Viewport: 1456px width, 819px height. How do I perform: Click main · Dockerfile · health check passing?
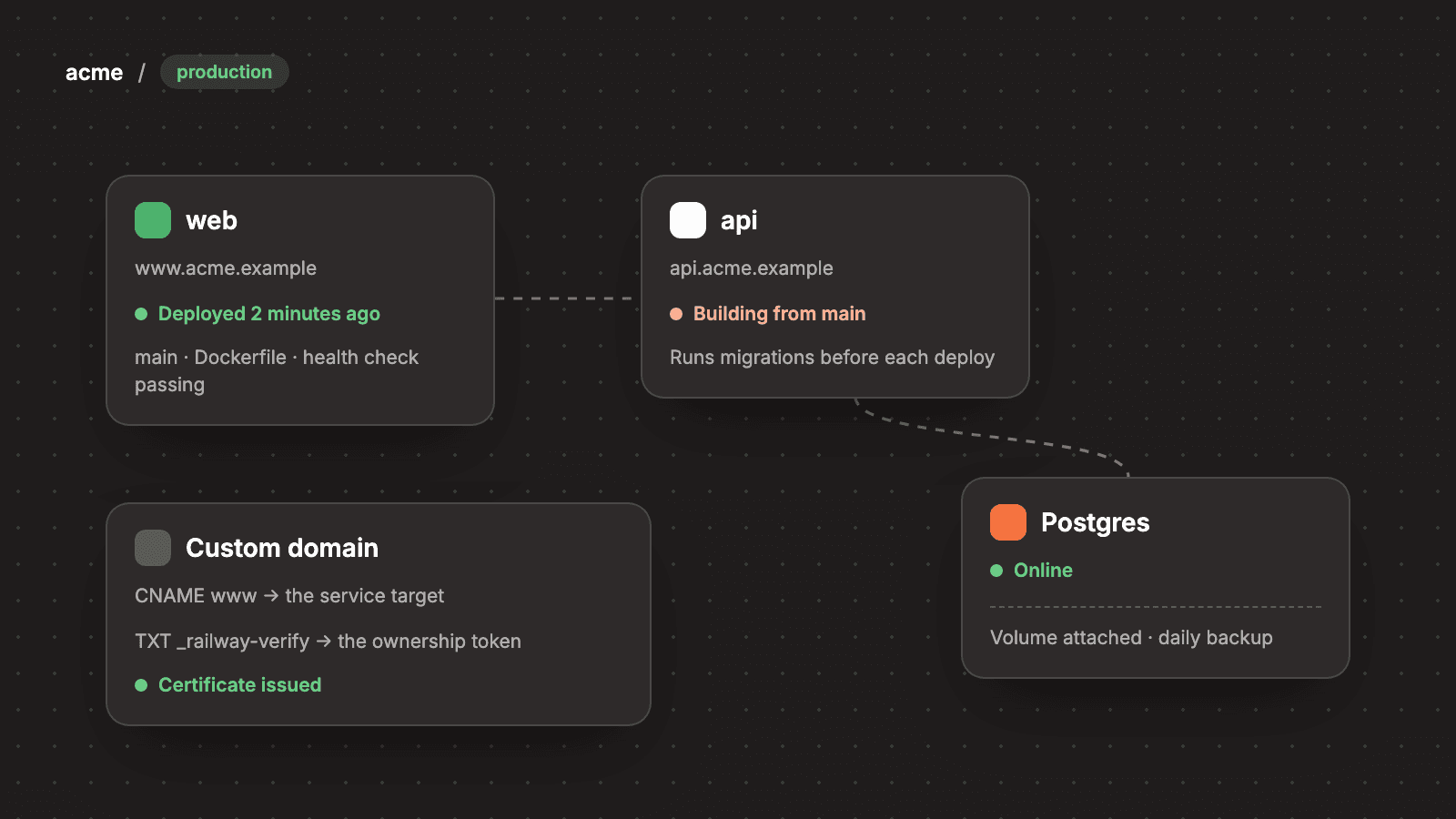coord(277,371)
